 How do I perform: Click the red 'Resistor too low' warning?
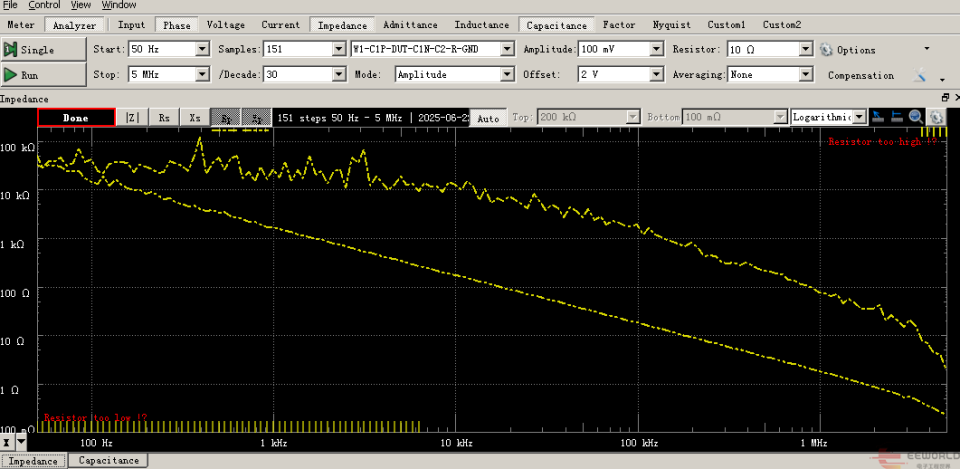(95, 418)
